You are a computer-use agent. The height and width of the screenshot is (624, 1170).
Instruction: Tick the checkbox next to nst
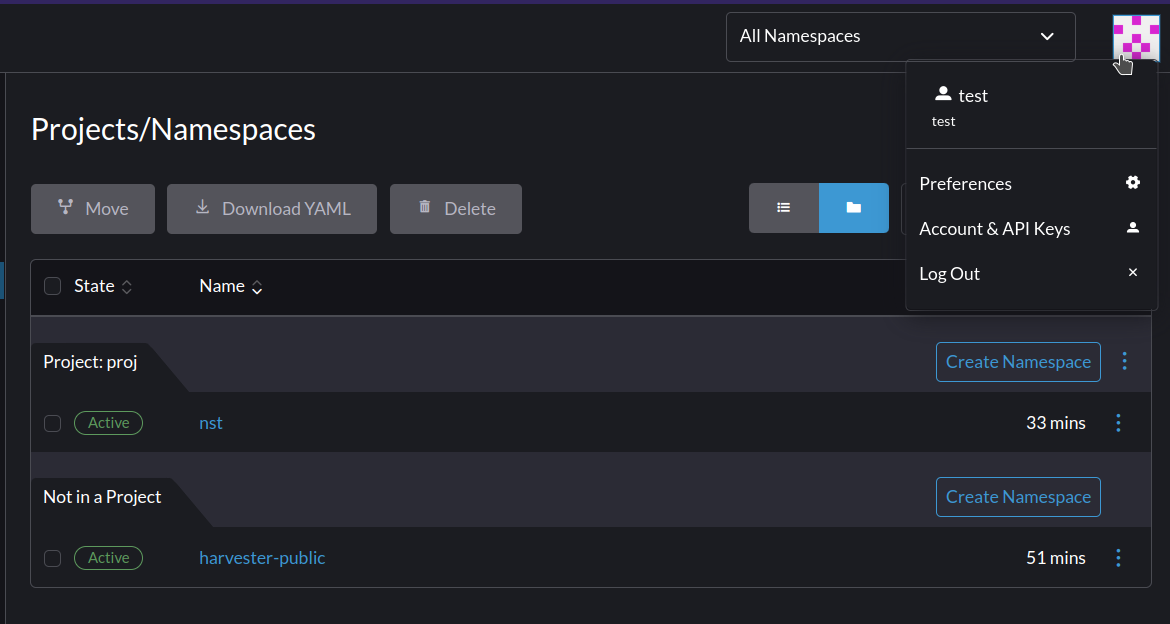coord(52,423)
